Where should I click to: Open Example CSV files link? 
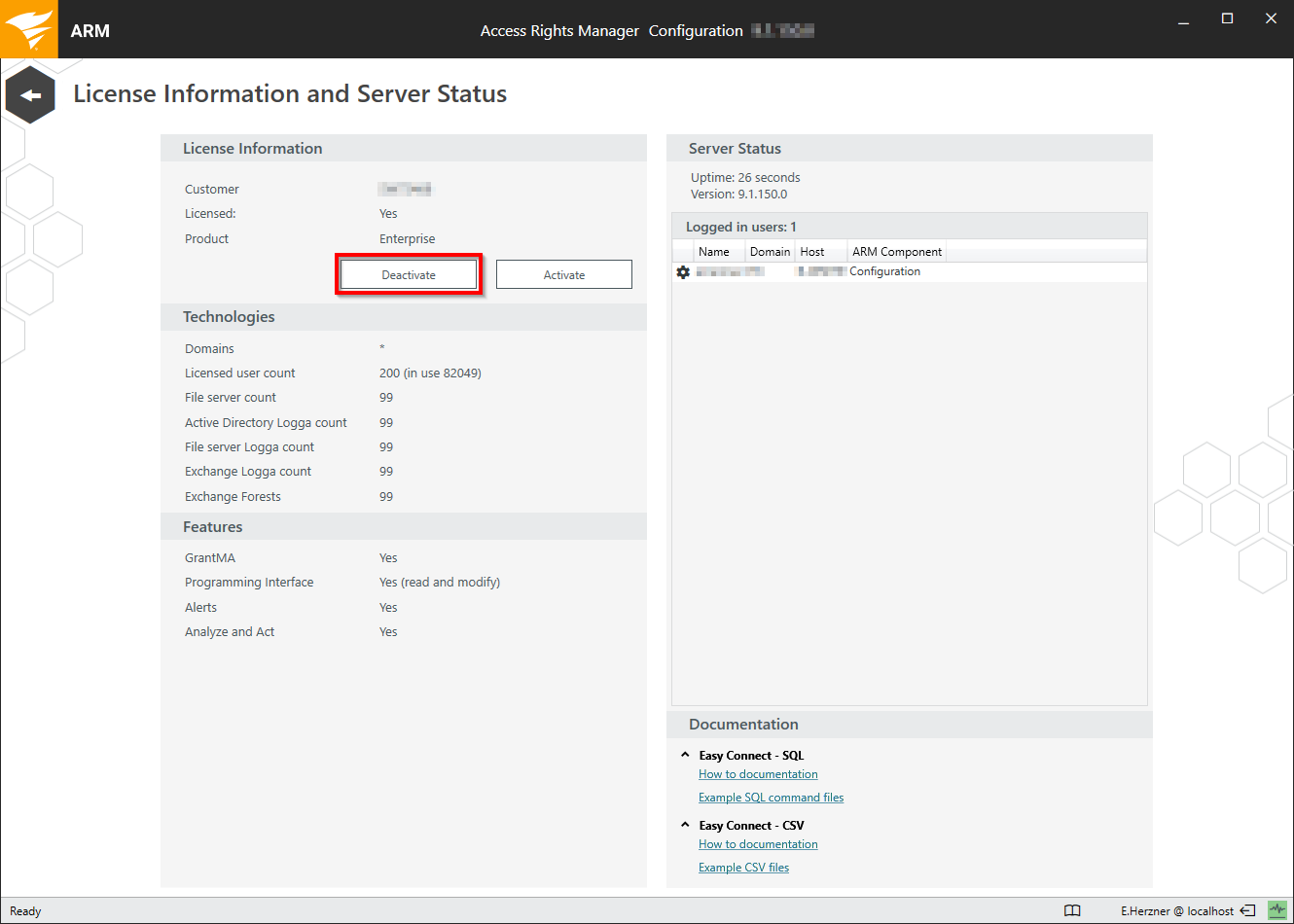click(743, 868)
